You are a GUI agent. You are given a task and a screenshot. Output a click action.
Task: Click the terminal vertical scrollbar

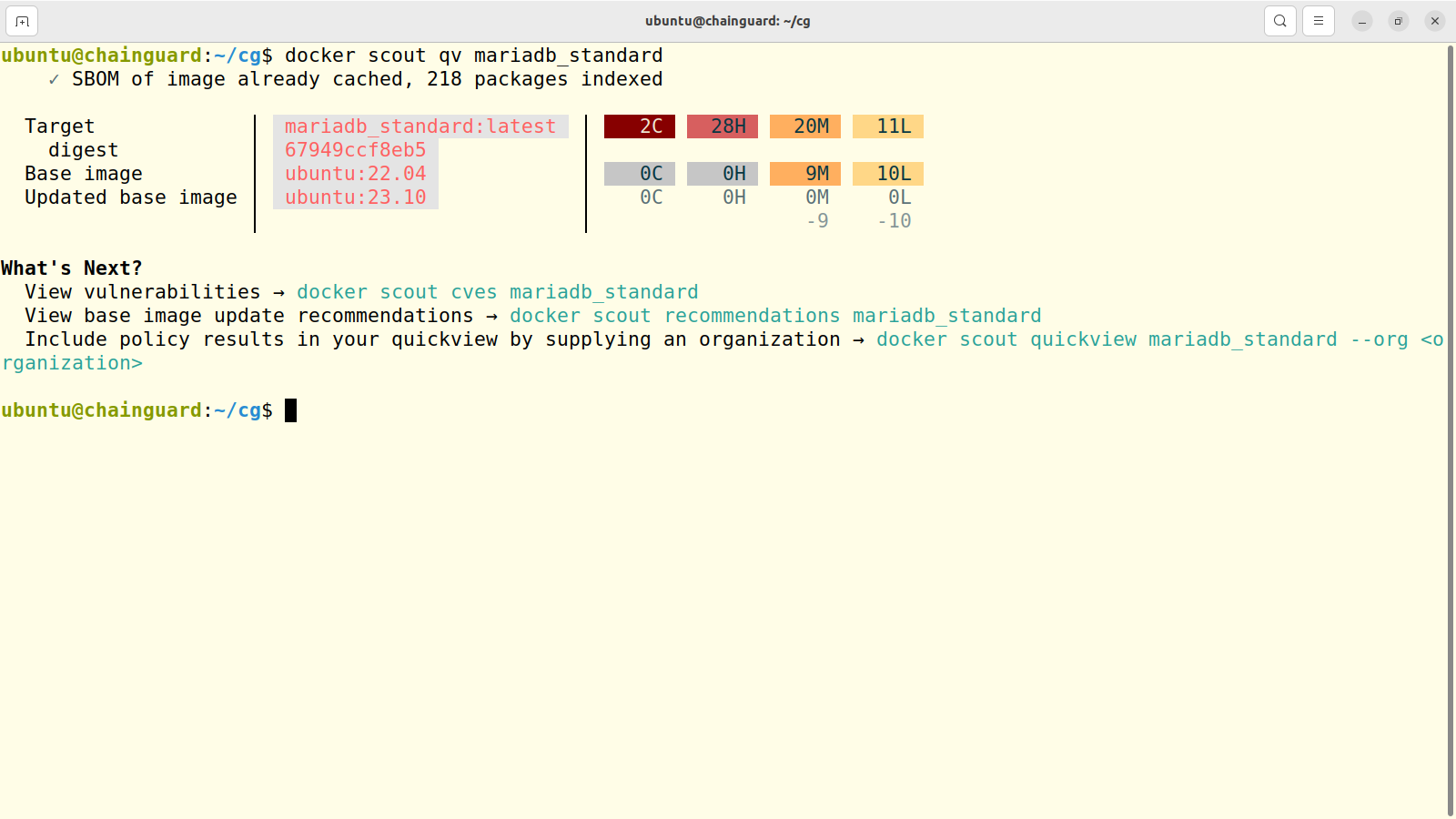point(1451,430)
